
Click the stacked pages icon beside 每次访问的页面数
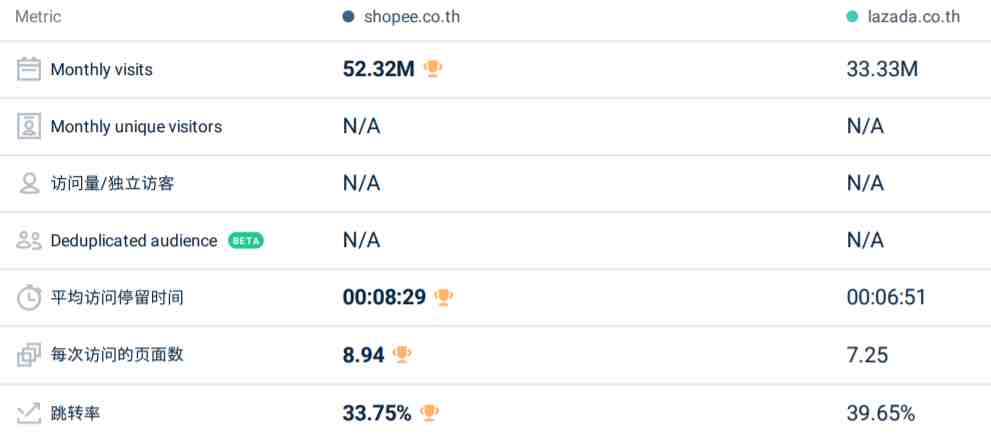[x=28, y=355]
